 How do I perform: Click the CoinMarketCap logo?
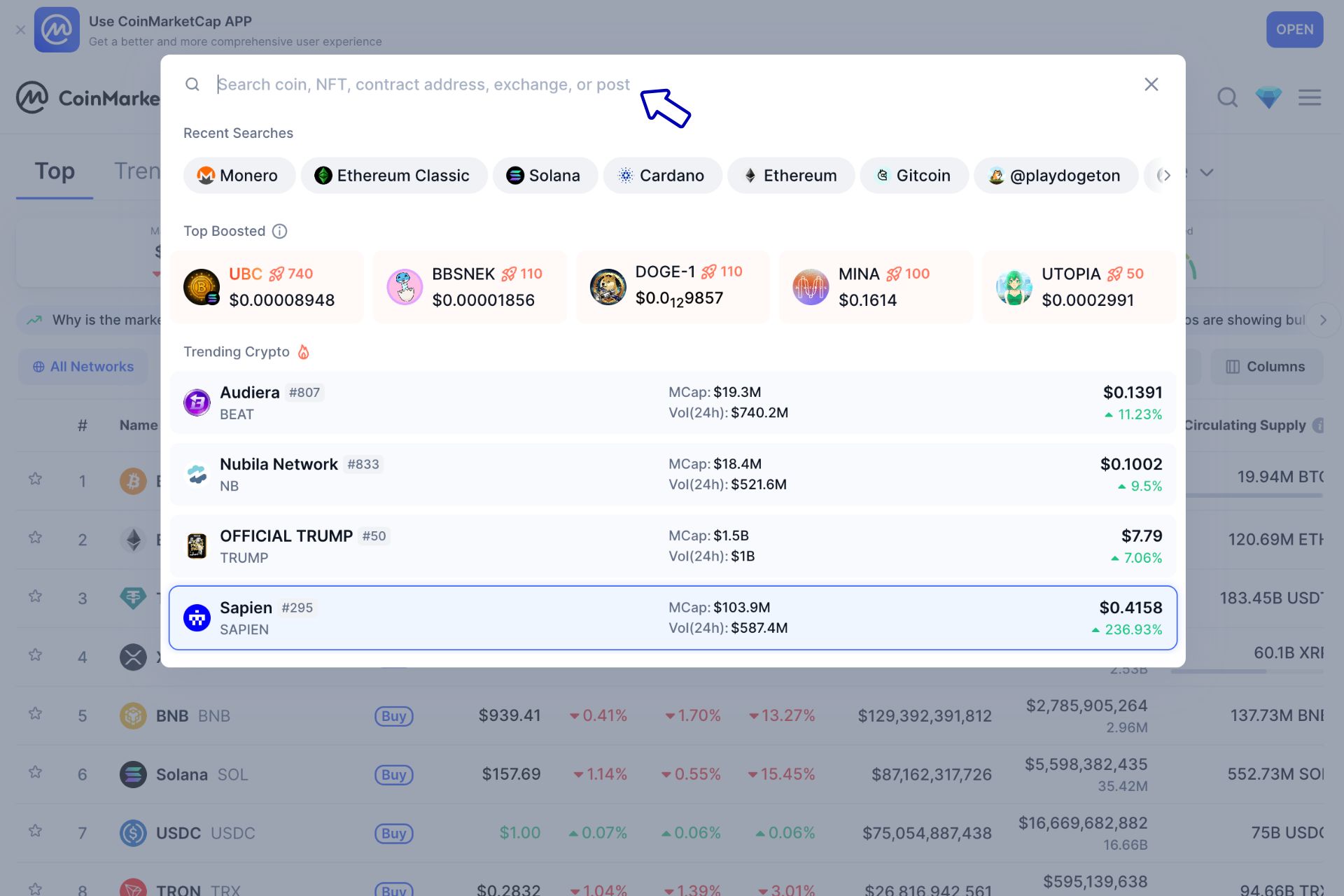pos(31,97)
